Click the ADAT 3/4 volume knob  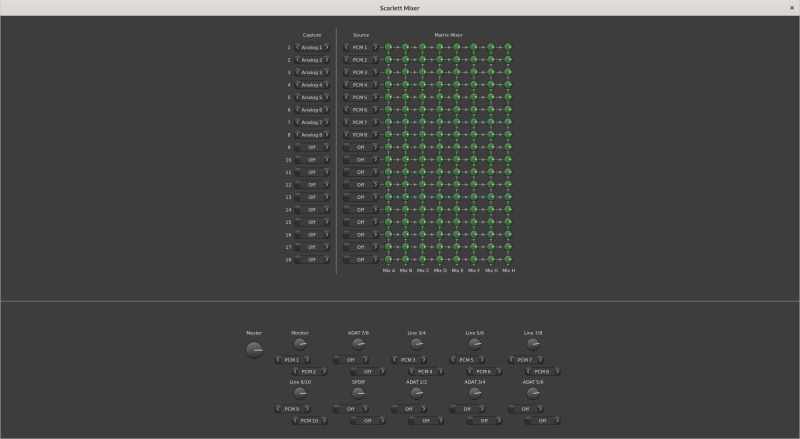[x=474, y=394]
